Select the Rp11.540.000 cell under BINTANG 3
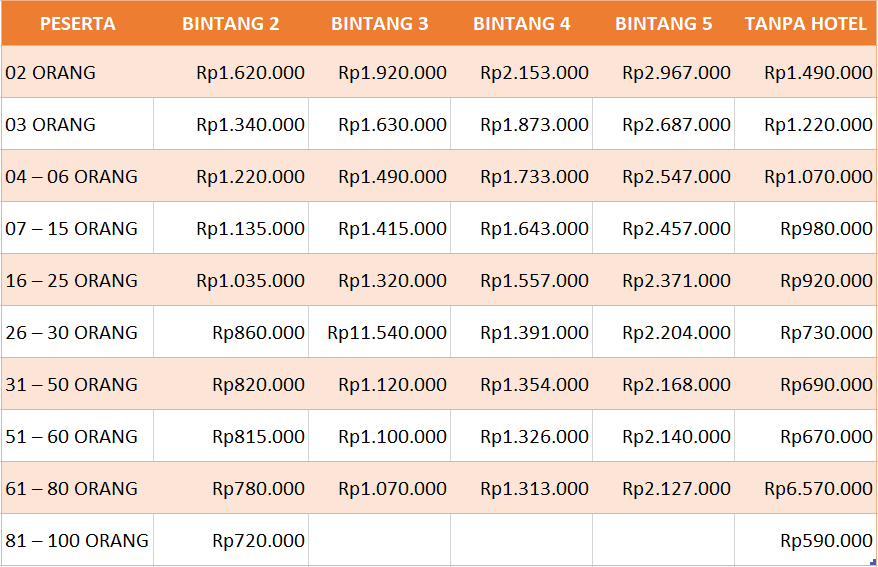The image size is (878, 567). (x=387, y=332)
